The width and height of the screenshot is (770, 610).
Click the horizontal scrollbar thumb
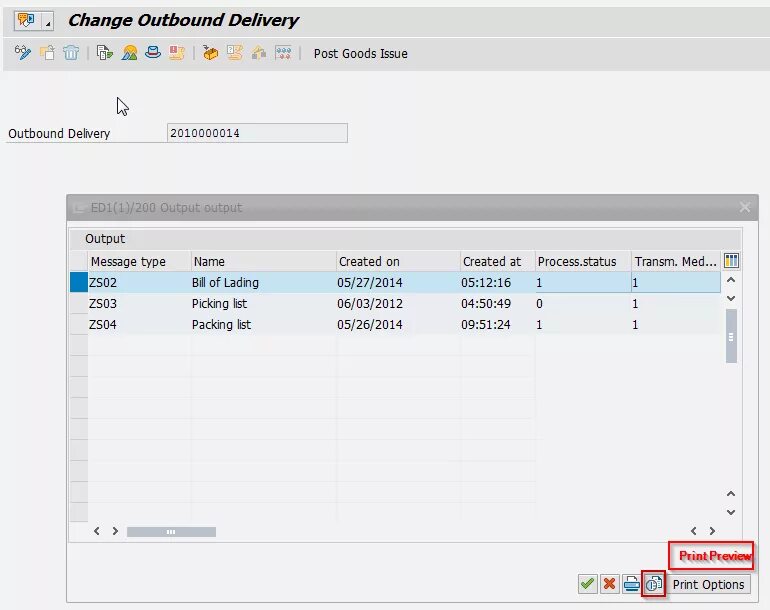pyautogui.click(x=171, y=532)
